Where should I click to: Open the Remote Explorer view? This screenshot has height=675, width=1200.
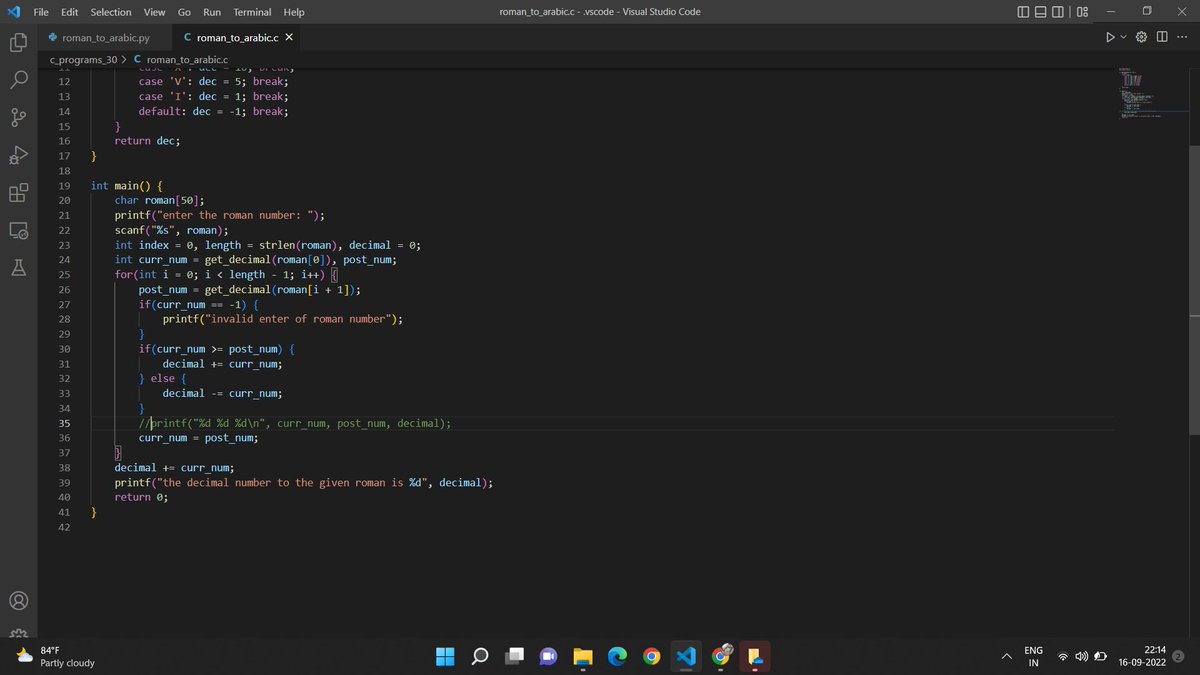coord(19,230)
